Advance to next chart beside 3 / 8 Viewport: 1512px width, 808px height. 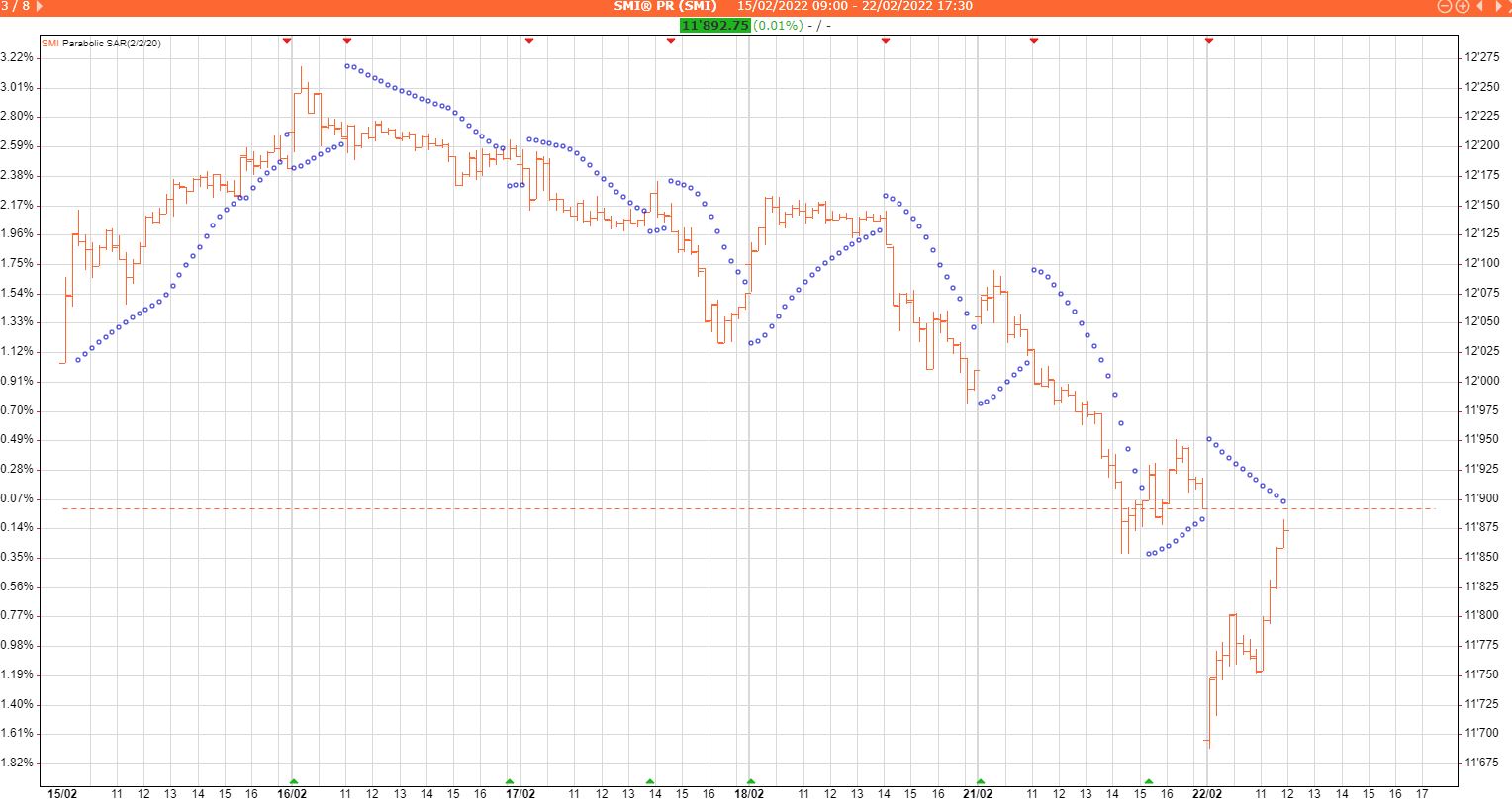(40, 6)
